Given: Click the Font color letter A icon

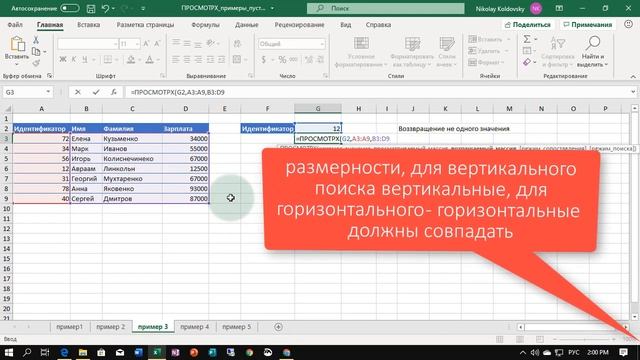Looking at the screenshot, I should (149, 60).
